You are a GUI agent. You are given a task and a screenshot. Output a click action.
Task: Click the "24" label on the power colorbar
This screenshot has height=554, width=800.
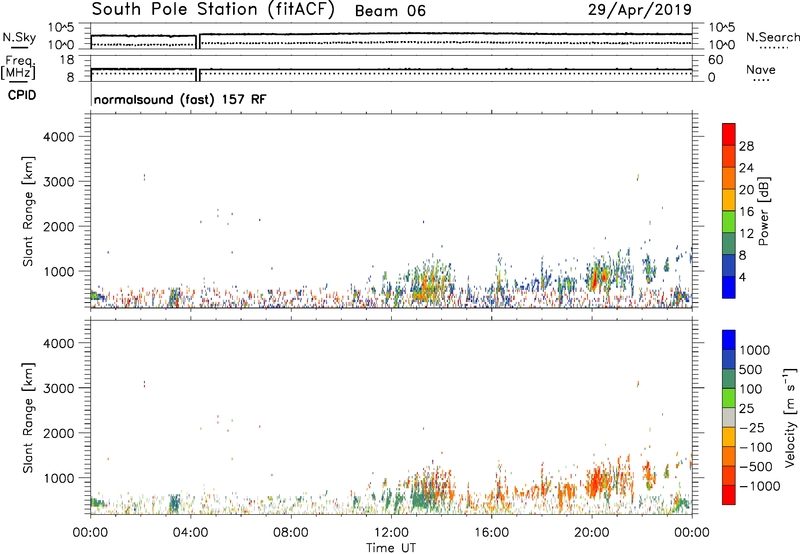pyautogui.click(x=746, y=168)
